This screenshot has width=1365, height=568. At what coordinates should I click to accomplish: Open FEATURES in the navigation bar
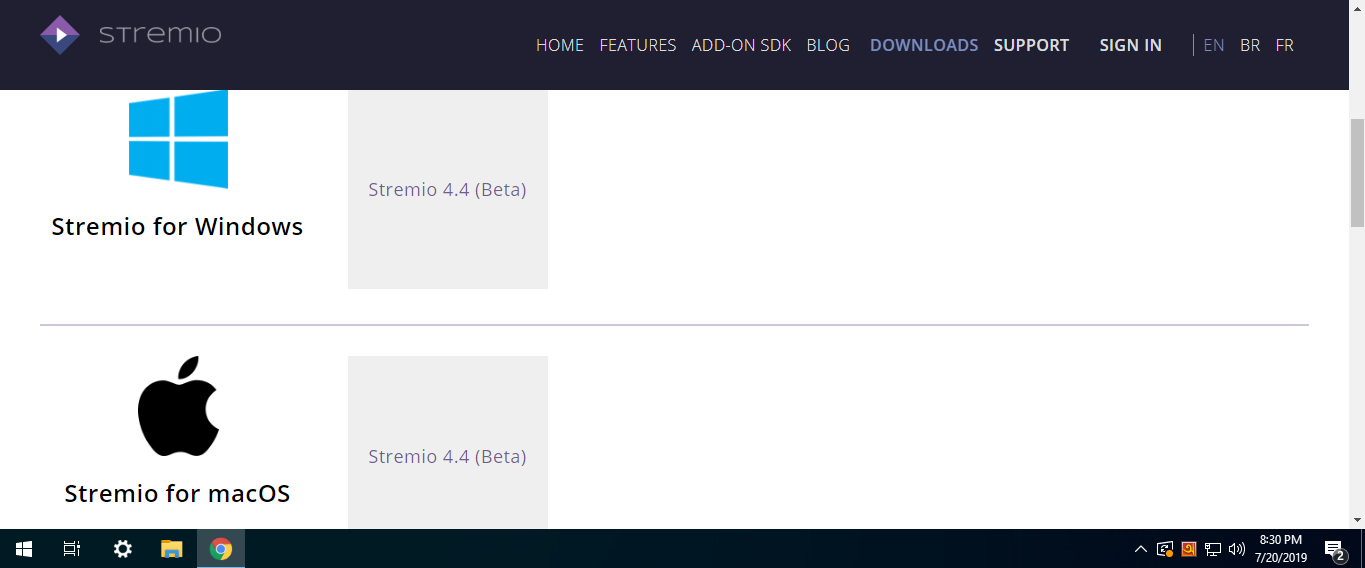point(638,45)
